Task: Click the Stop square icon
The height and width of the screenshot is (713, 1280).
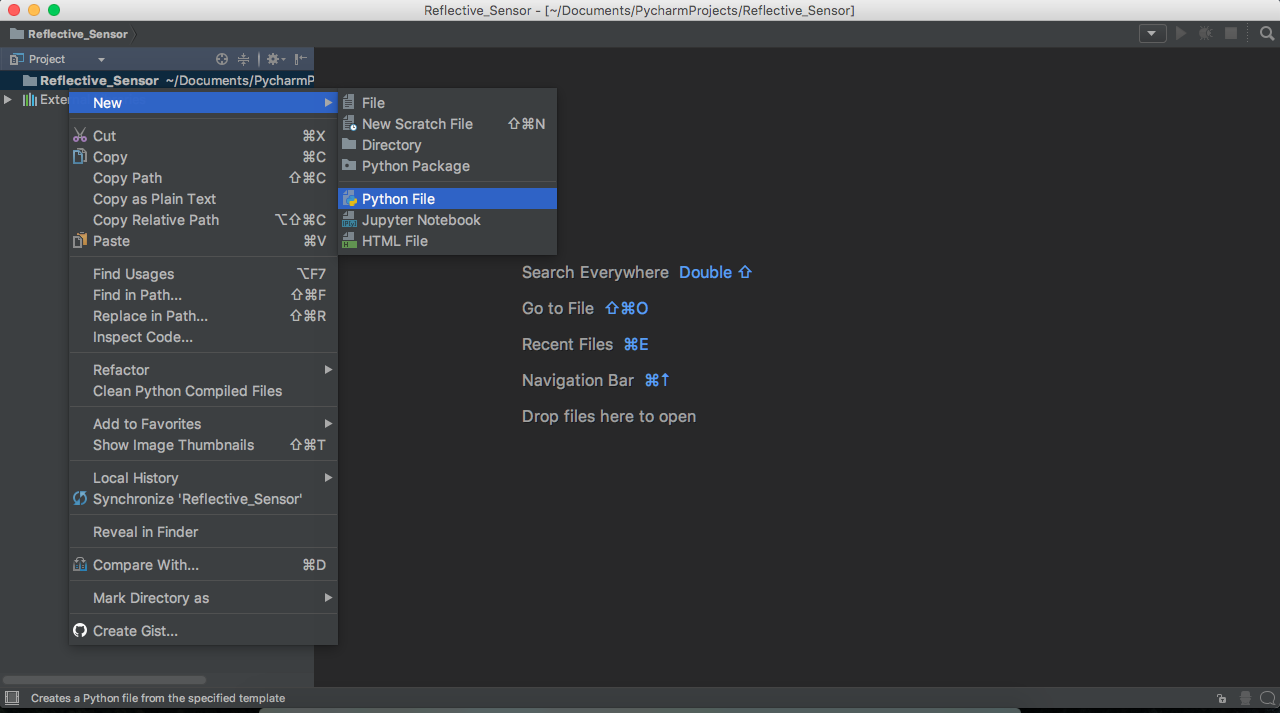Action: (1231, 33)
